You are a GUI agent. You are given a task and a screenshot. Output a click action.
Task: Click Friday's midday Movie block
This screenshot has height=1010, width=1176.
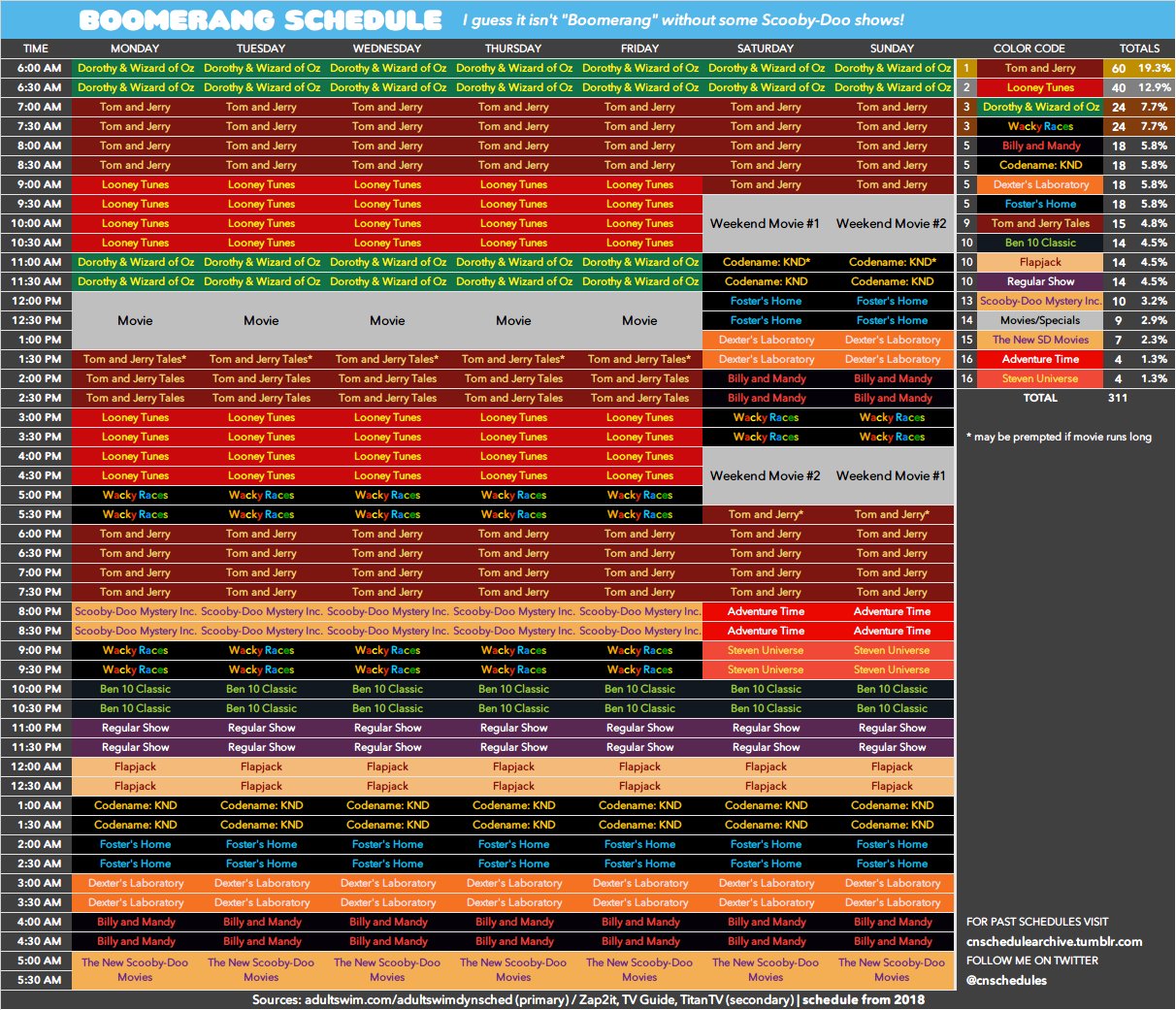(639, 320)
